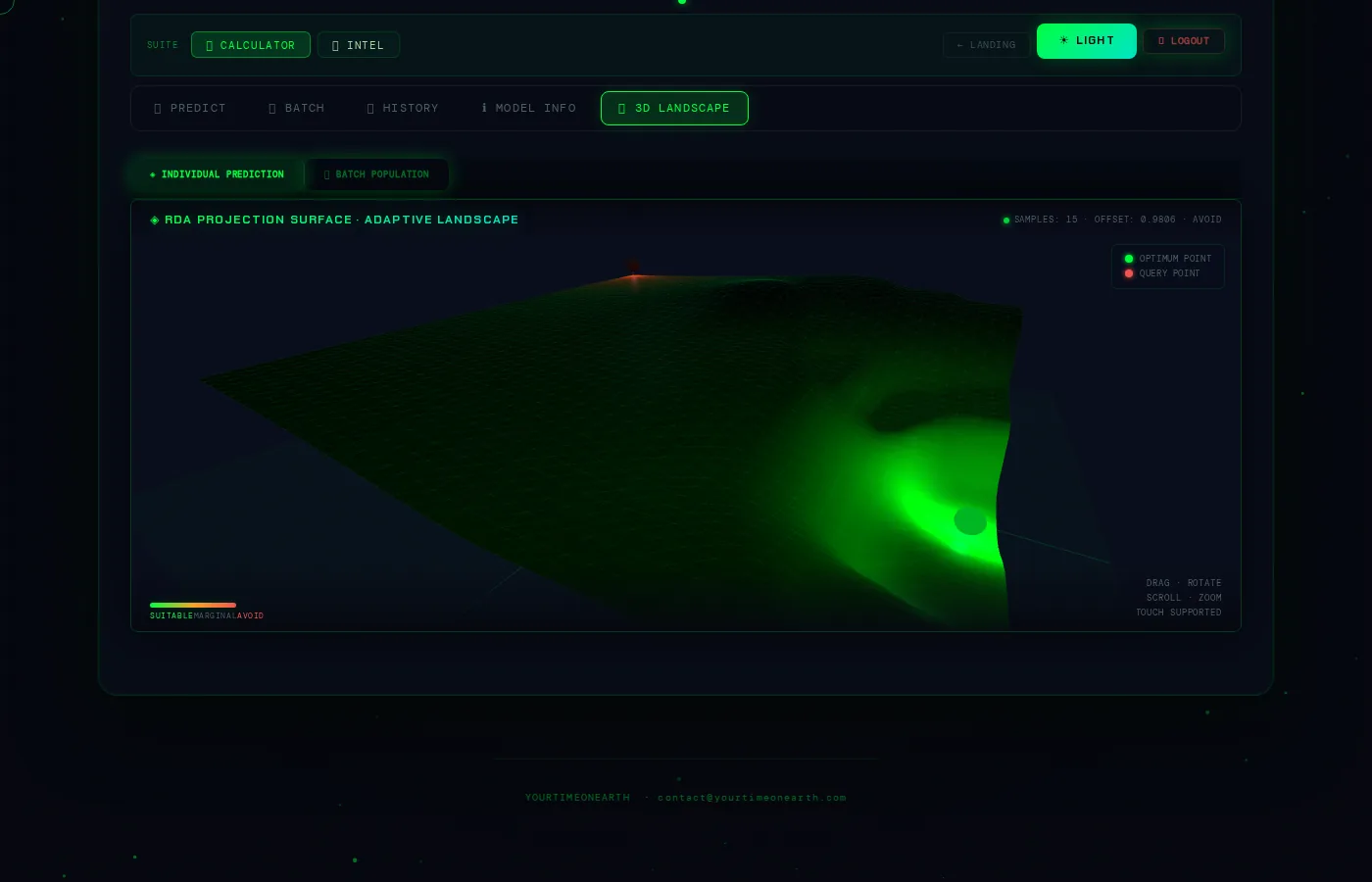Click the sun icon on Light button

tap(1064, 41)
